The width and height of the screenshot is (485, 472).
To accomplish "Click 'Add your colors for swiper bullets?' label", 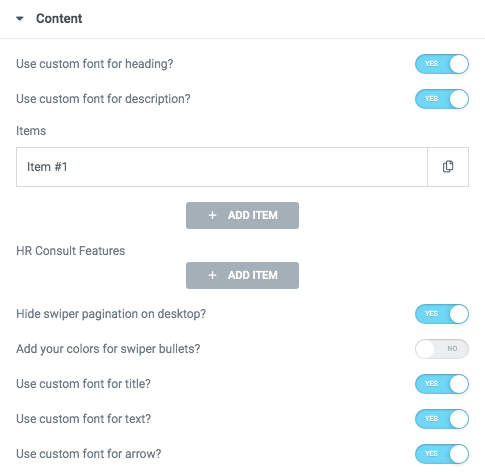I will (108, 349).
